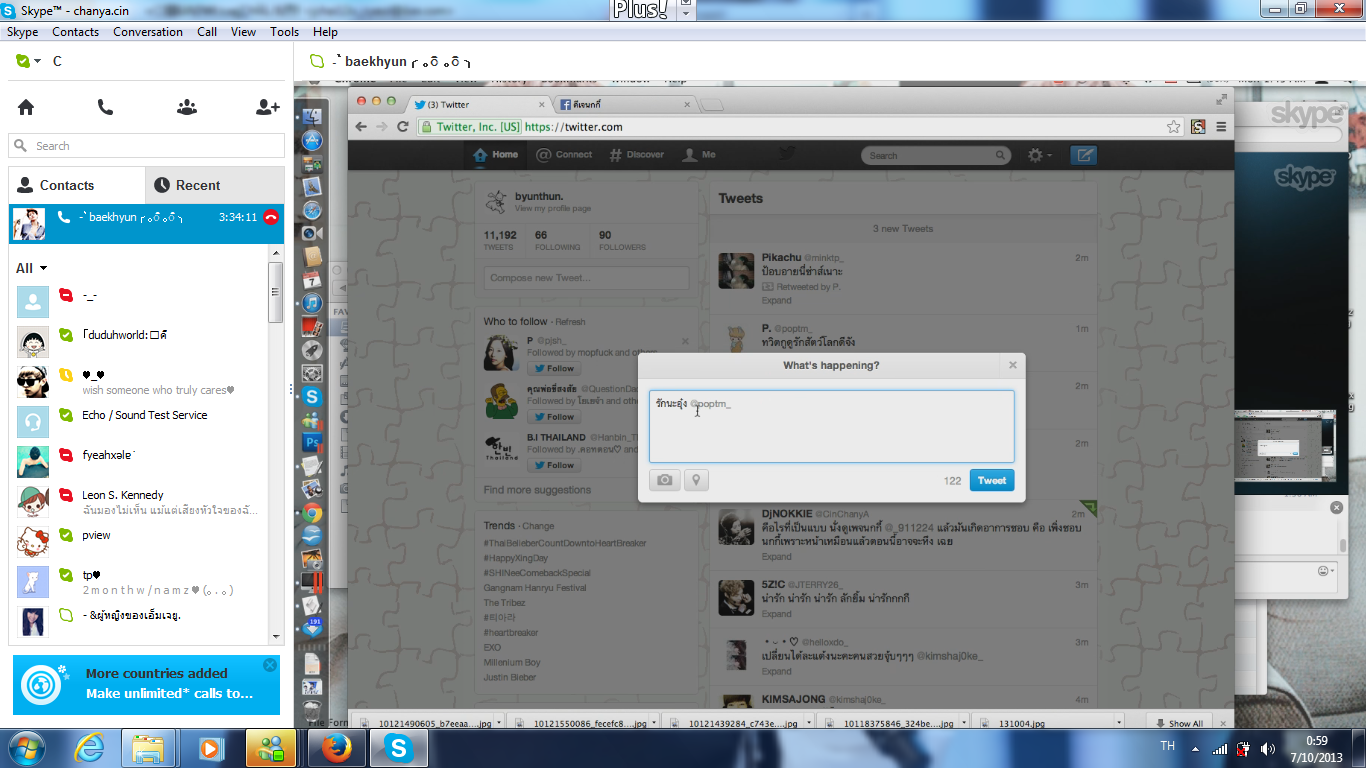This screenshot has width=1366, height=768.
Task: Click the Create a group icon
Action: pos(187,107)
